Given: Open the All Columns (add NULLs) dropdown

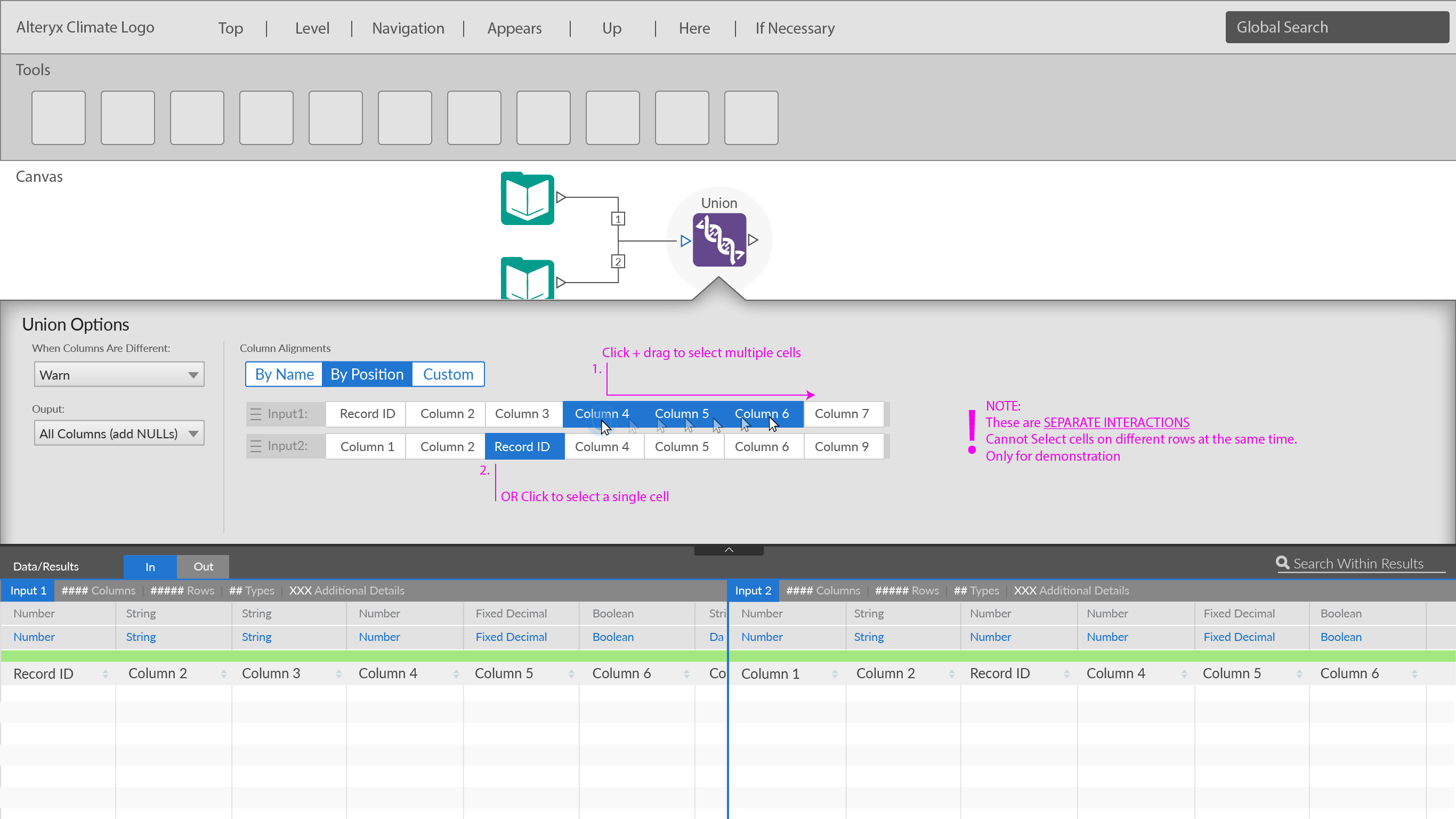Looking at the screenshot, I should point(119,434).
